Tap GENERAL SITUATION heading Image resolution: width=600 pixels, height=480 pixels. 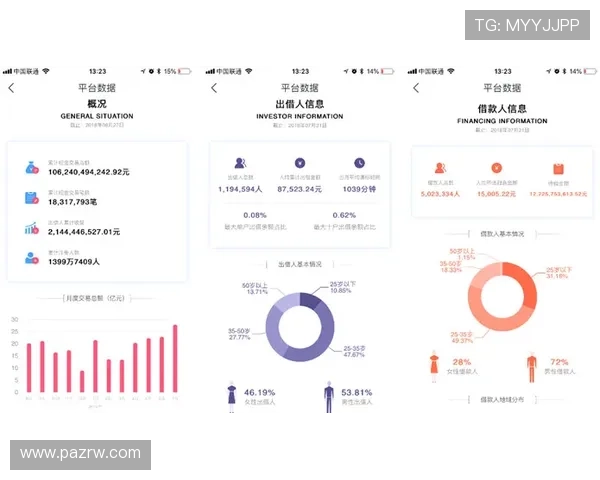[x=97, y=116]
